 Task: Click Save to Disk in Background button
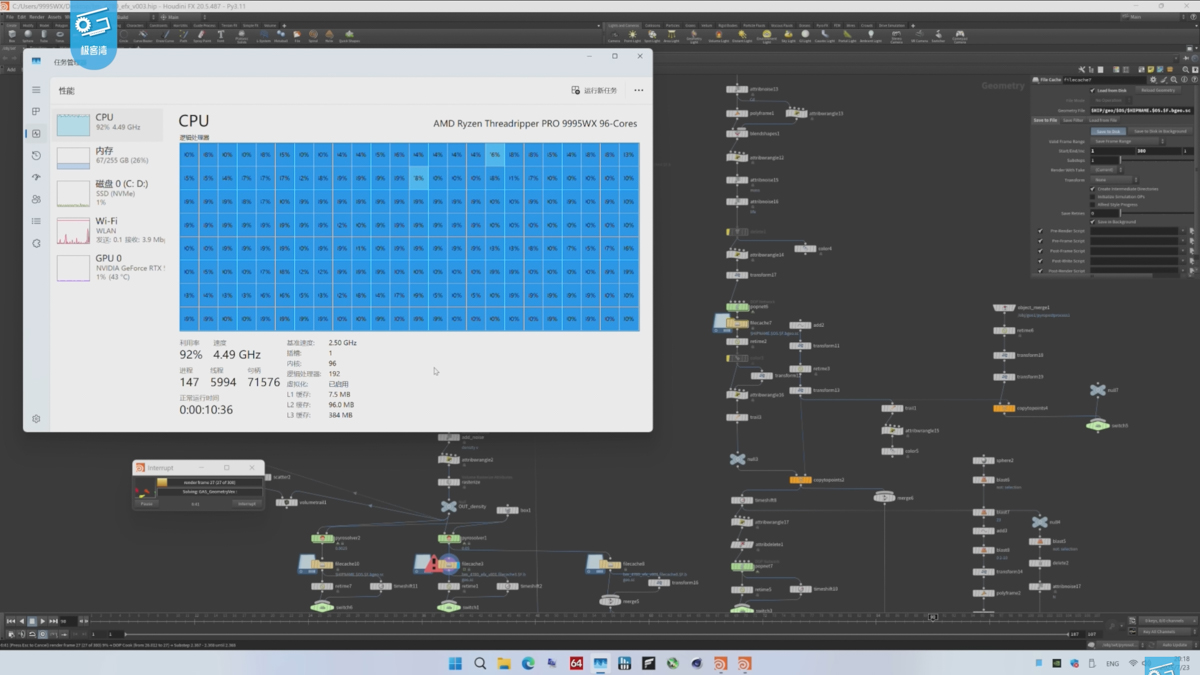point(1160,131)
